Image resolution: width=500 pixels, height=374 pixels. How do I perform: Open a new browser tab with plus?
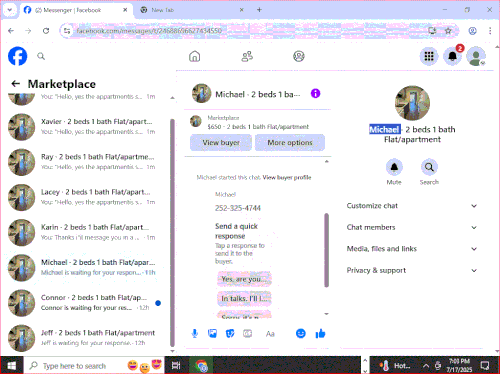click(x=259, y=10)
